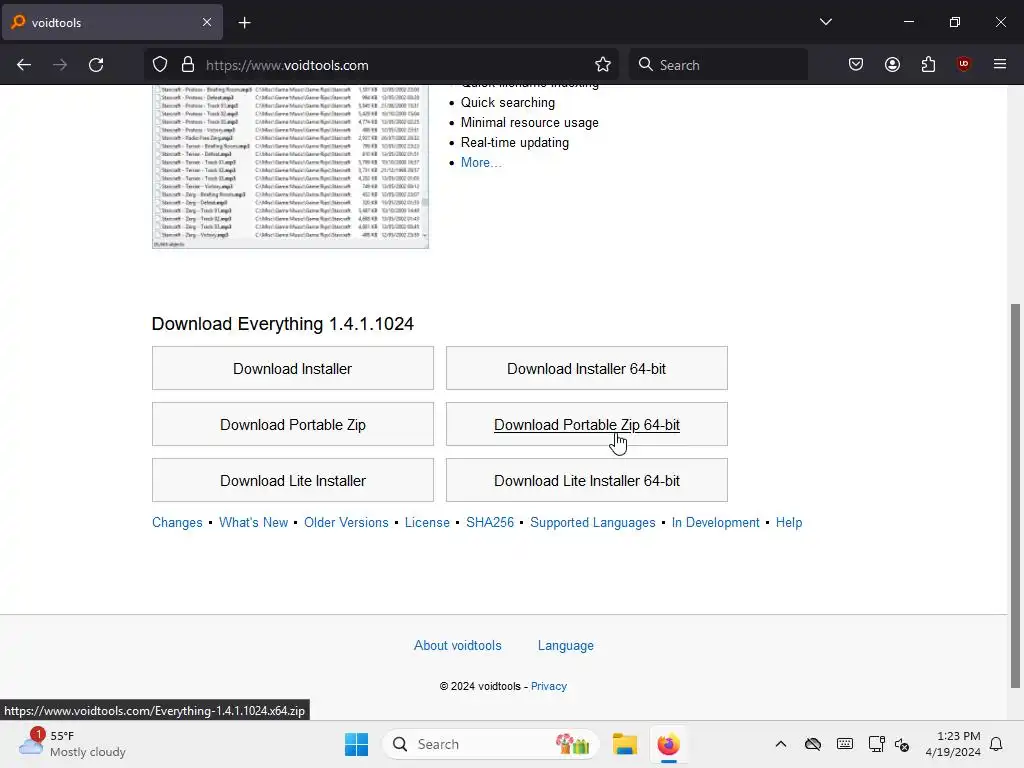The width and height of the screenshot is (1024, 768).
Task: Show hidden system tray icons chevron
Action: pyautogui.click(x=780, y=744)
